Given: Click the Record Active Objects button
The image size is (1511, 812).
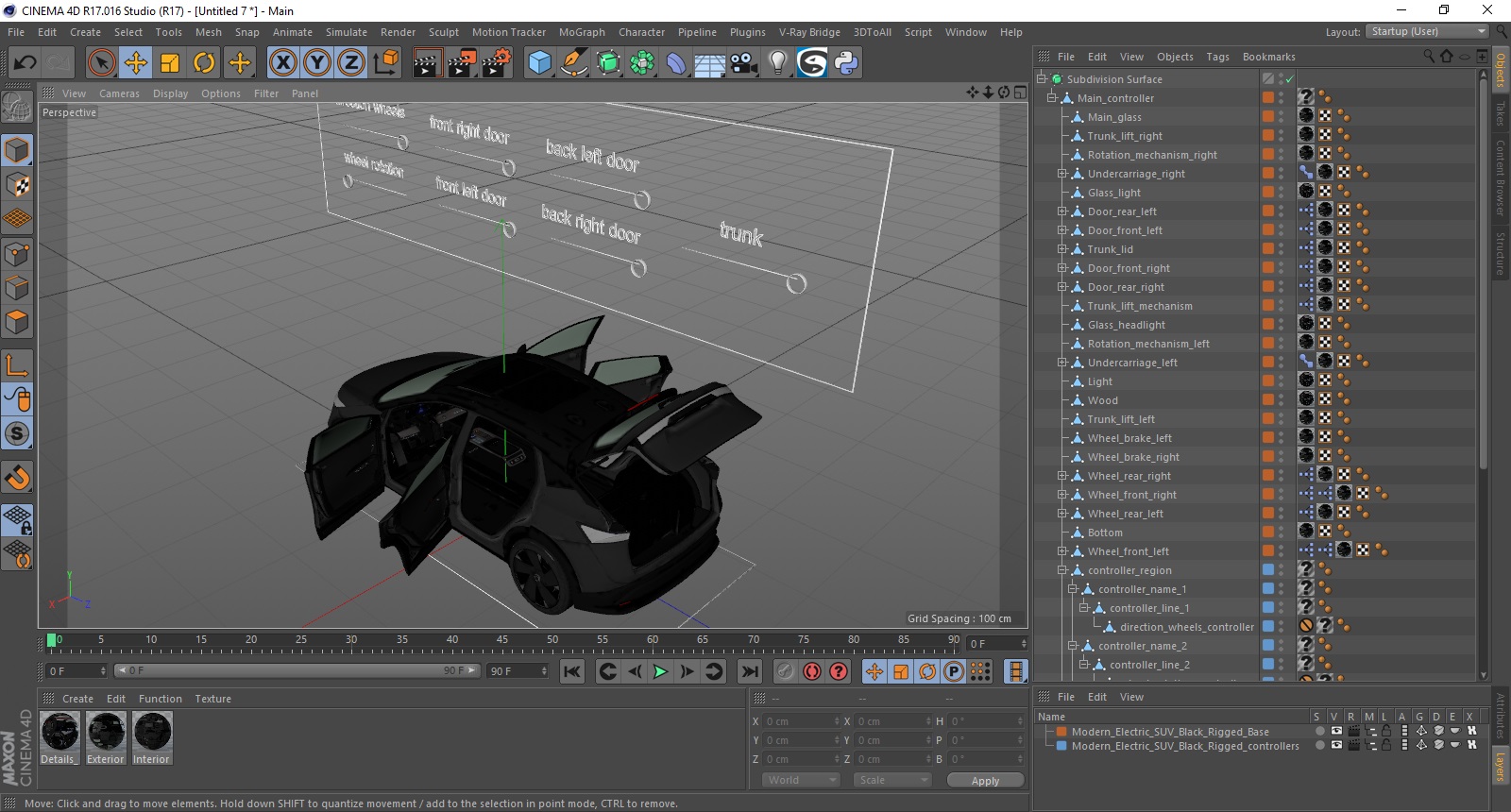Looking at the screenshot, I should click(785, 671).
